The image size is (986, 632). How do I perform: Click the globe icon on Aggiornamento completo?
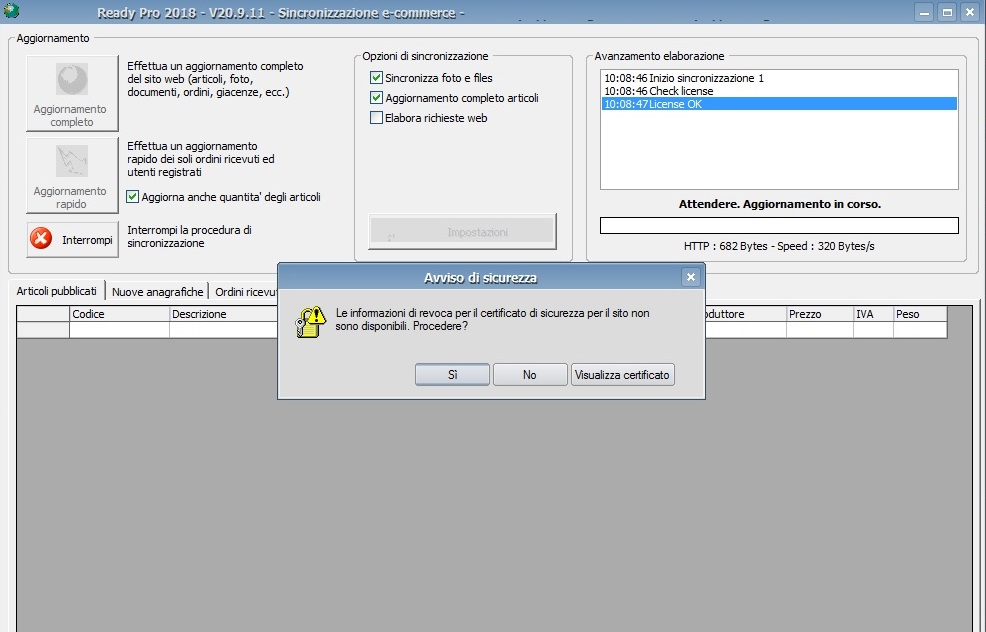point(72,79)
